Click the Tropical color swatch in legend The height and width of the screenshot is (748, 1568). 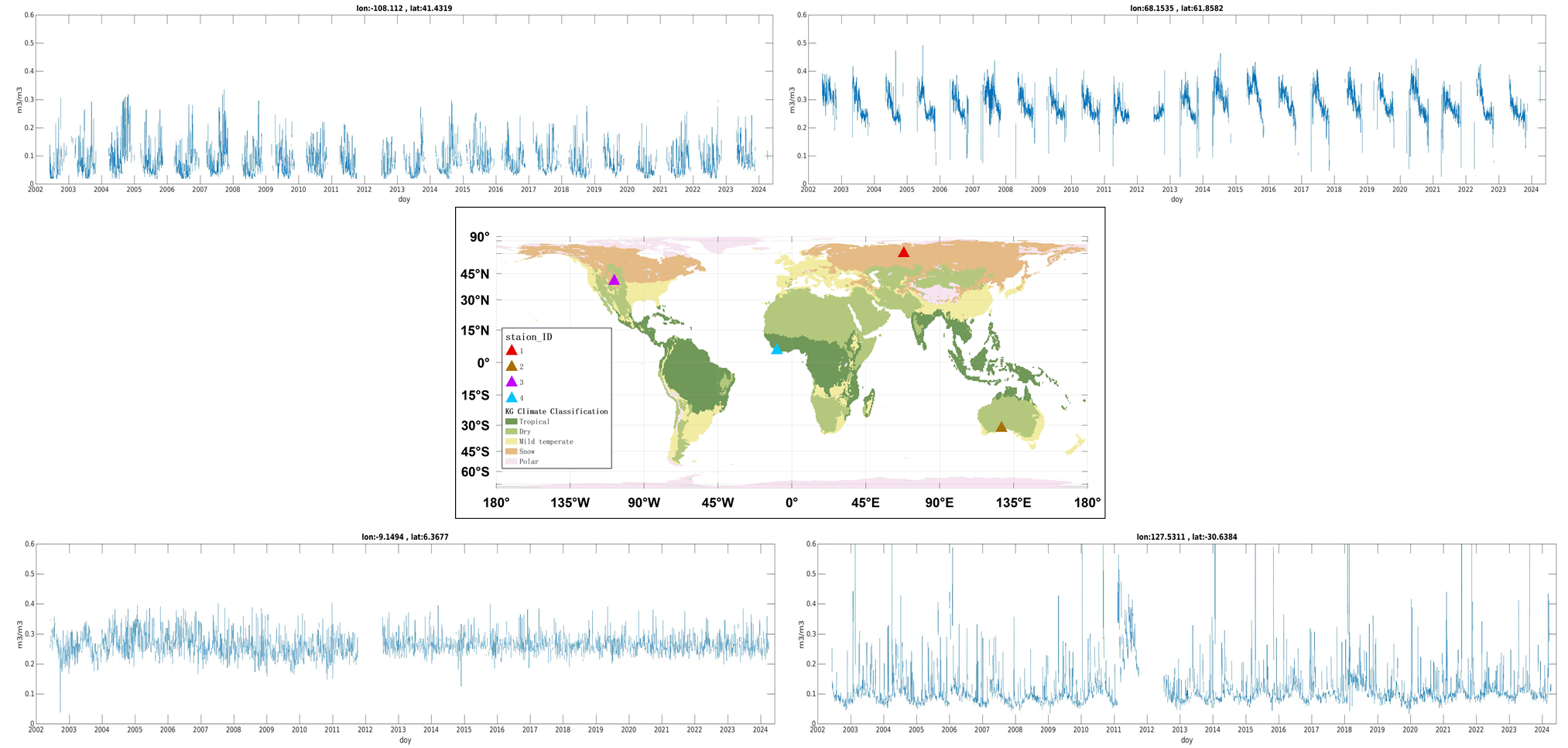coord(511,422)
